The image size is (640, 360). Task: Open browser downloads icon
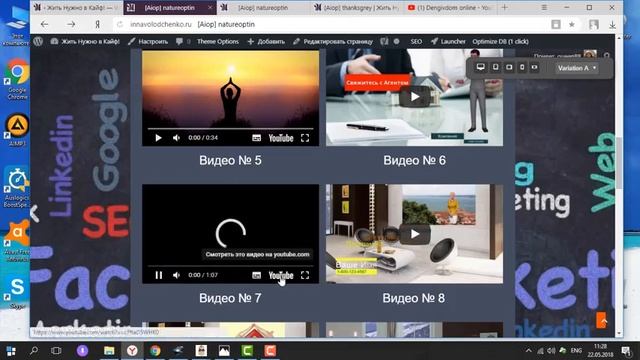(x=612, y=25)
